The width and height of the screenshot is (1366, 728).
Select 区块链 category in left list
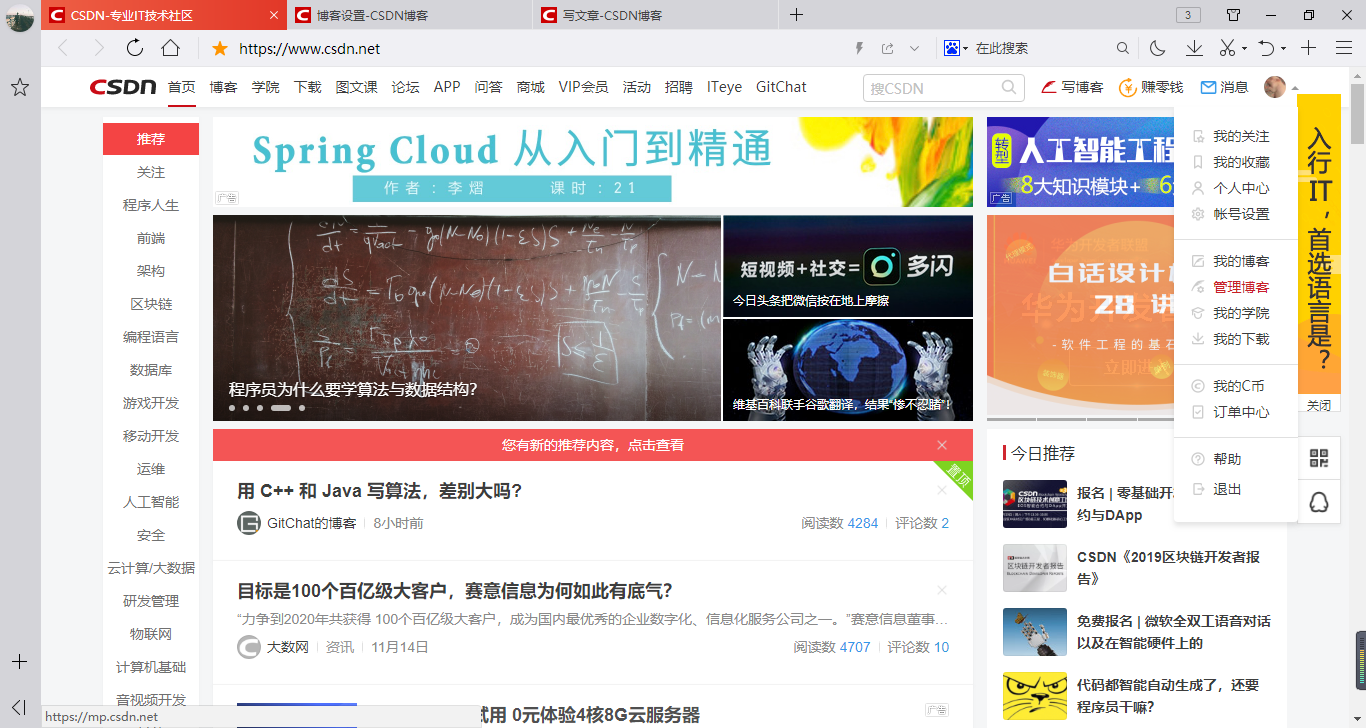pos(151,304)
